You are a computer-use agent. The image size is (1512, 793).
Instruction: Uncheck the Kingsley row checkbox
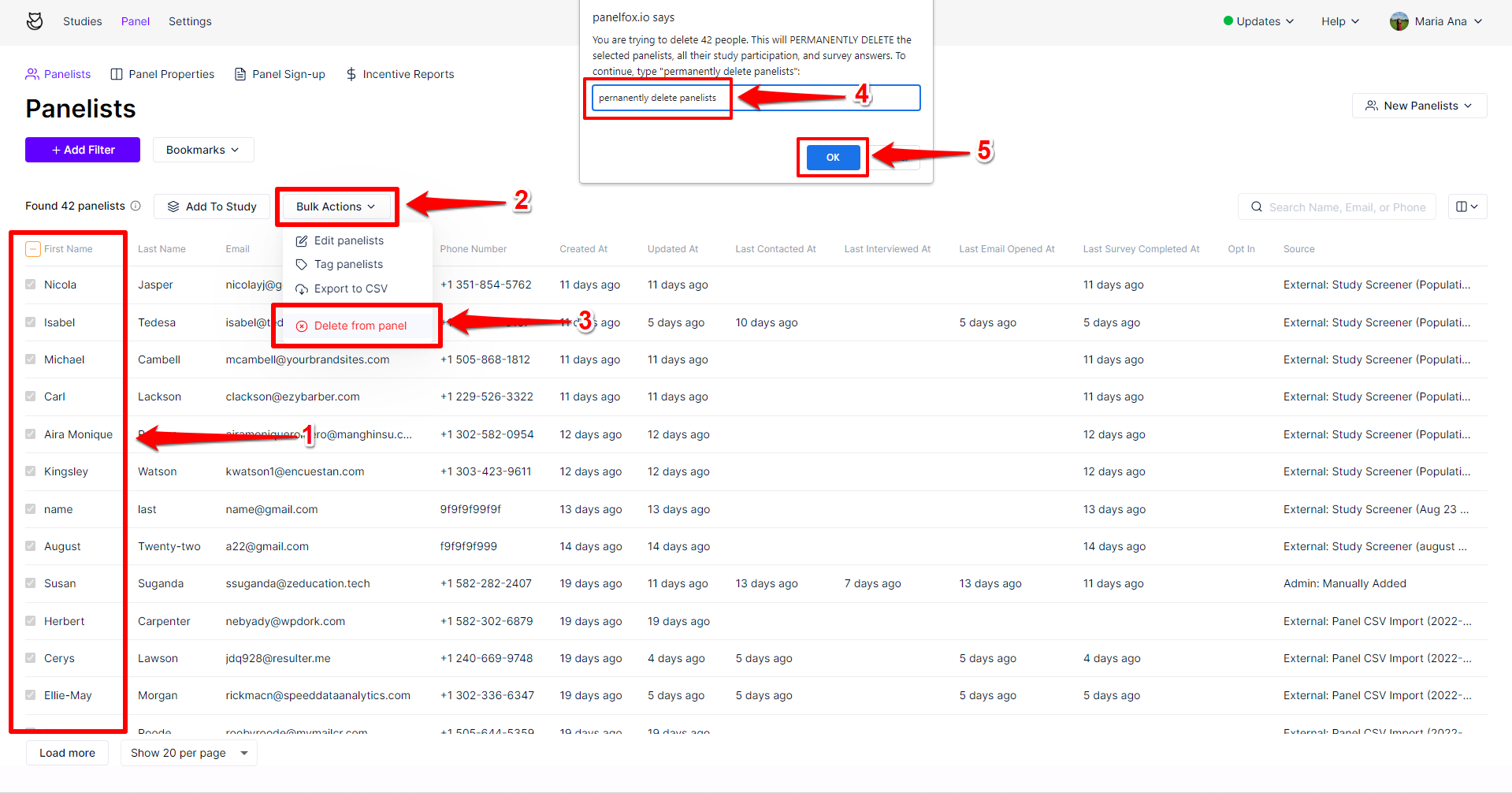coord(31,471)
